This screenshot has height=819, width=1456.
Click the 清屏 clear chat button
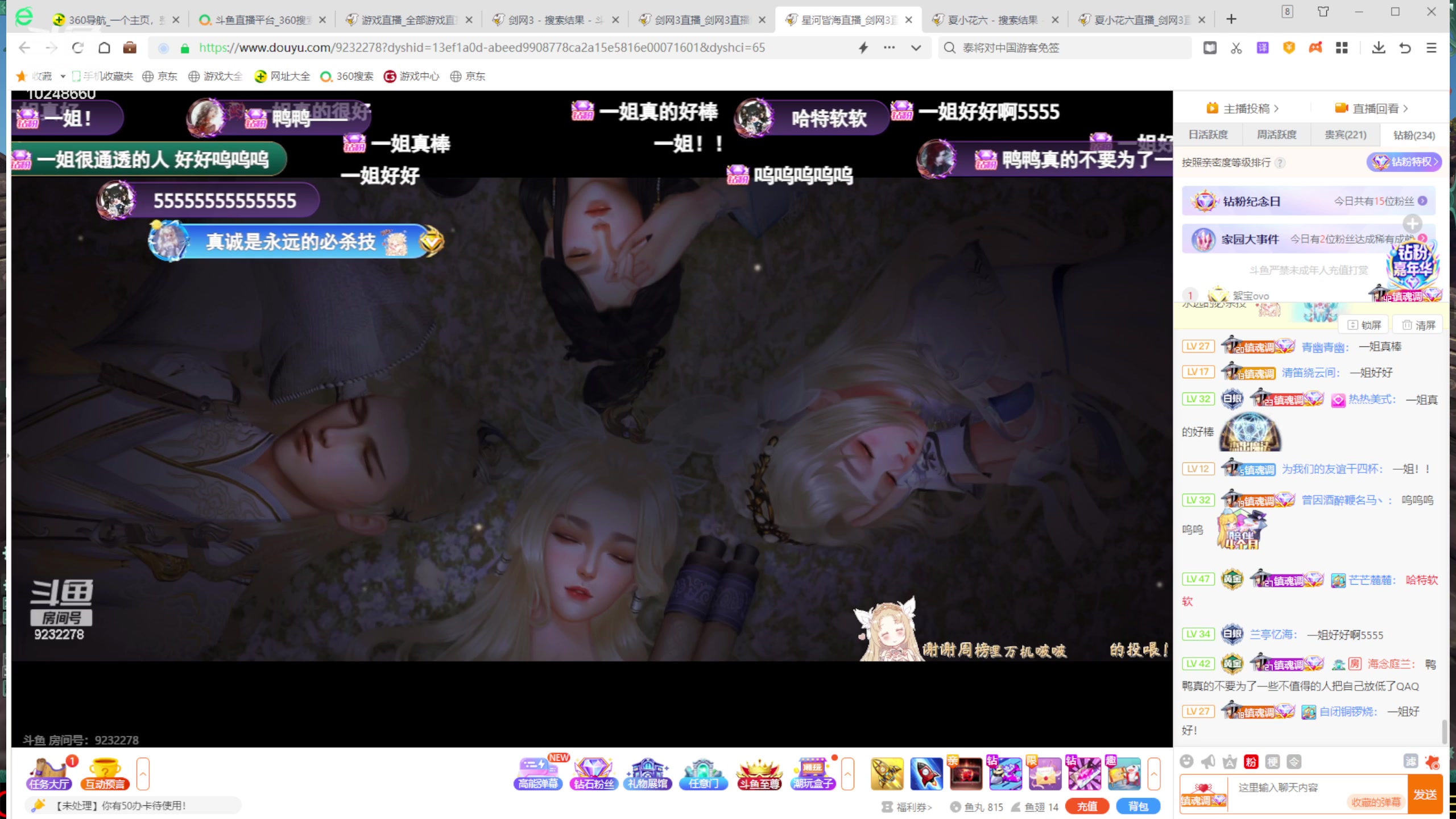click(1418, 325)
